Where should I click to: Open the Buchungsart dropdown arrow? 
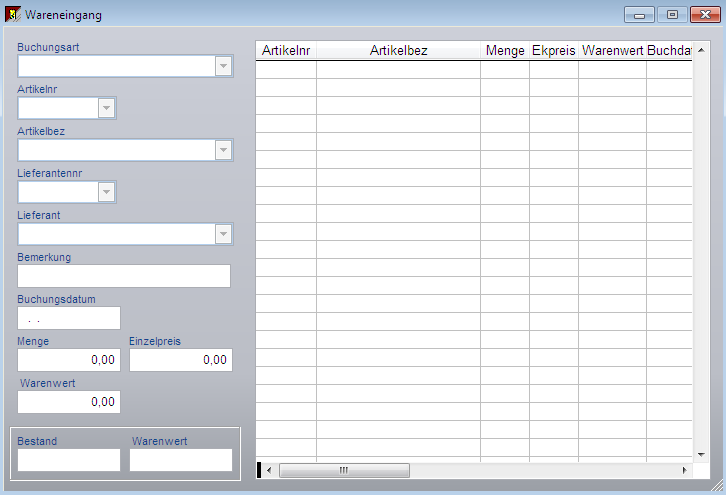223,66
